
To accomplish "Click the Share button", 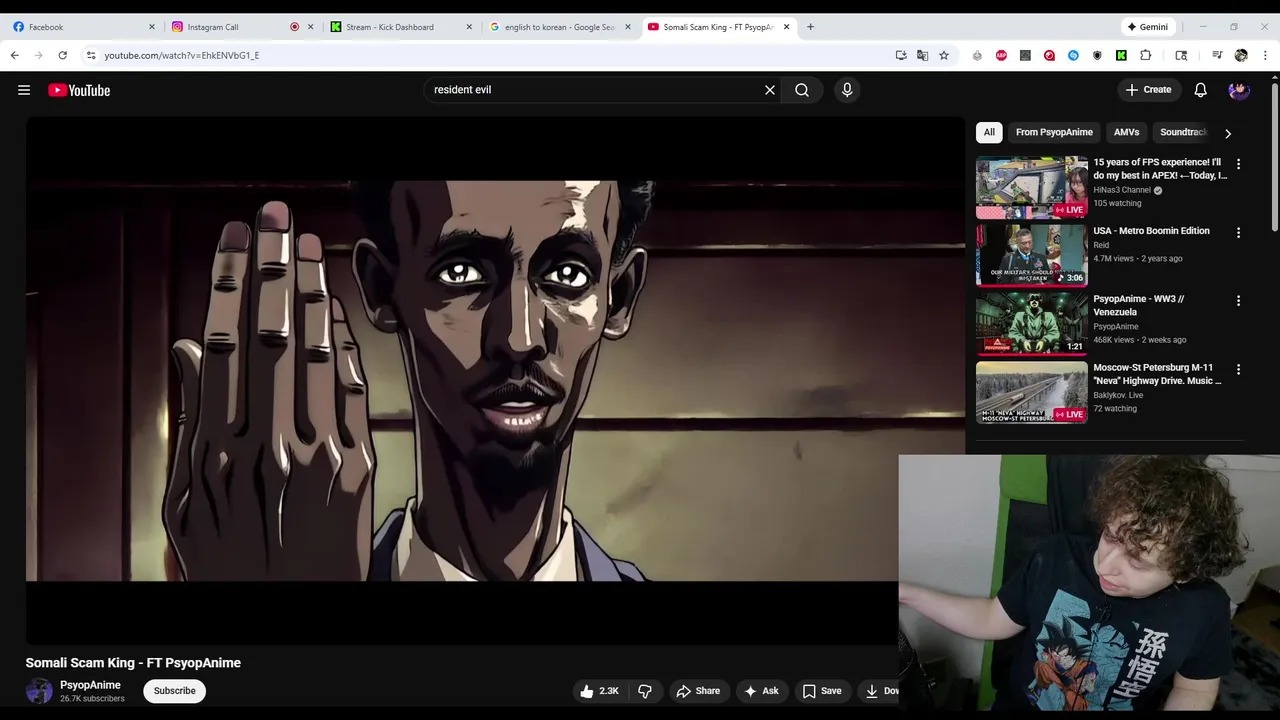I will point(698,691).
